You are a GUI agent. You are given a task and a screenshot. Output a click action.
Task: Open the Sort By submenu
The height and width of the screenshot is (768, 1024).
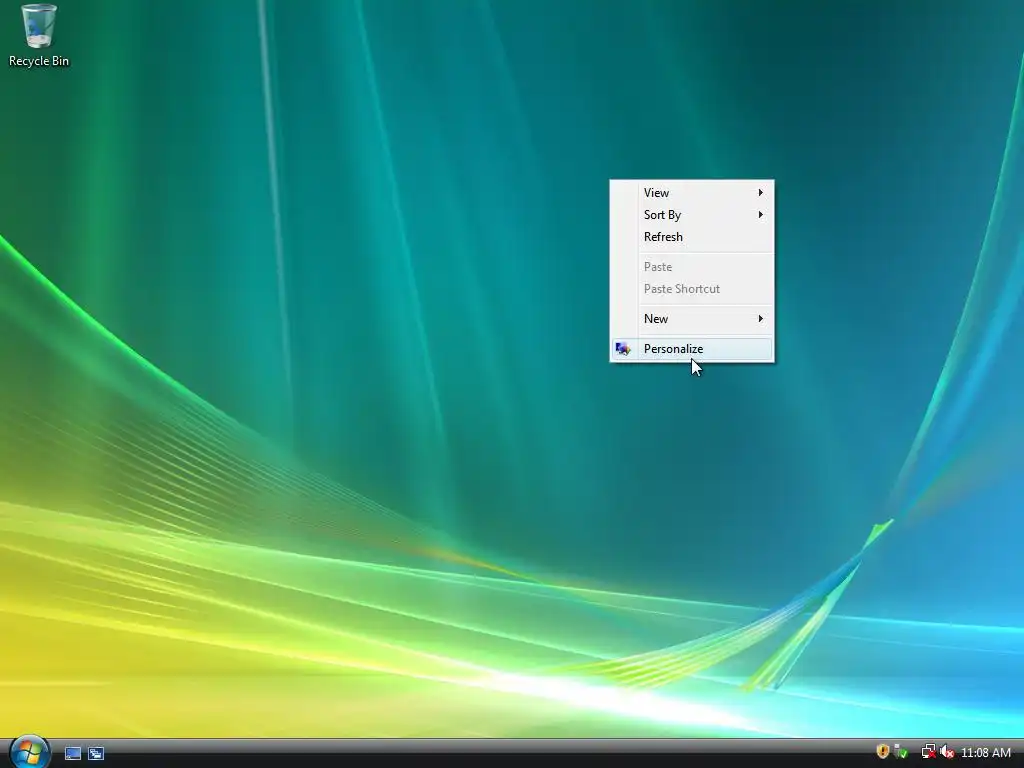[x=692, y=215]
